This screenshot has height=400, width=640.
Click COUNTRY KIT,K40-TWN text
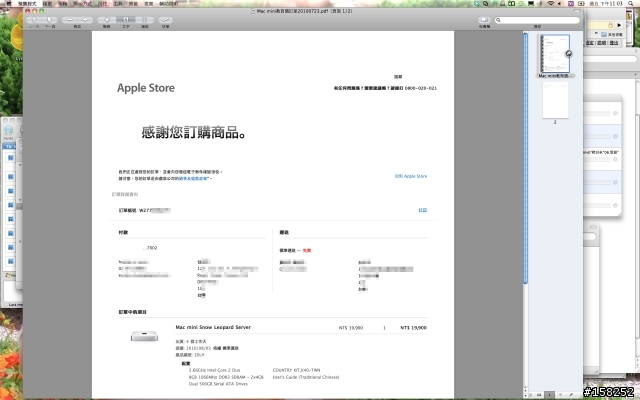pyautogui.click(x=296, y=370)
